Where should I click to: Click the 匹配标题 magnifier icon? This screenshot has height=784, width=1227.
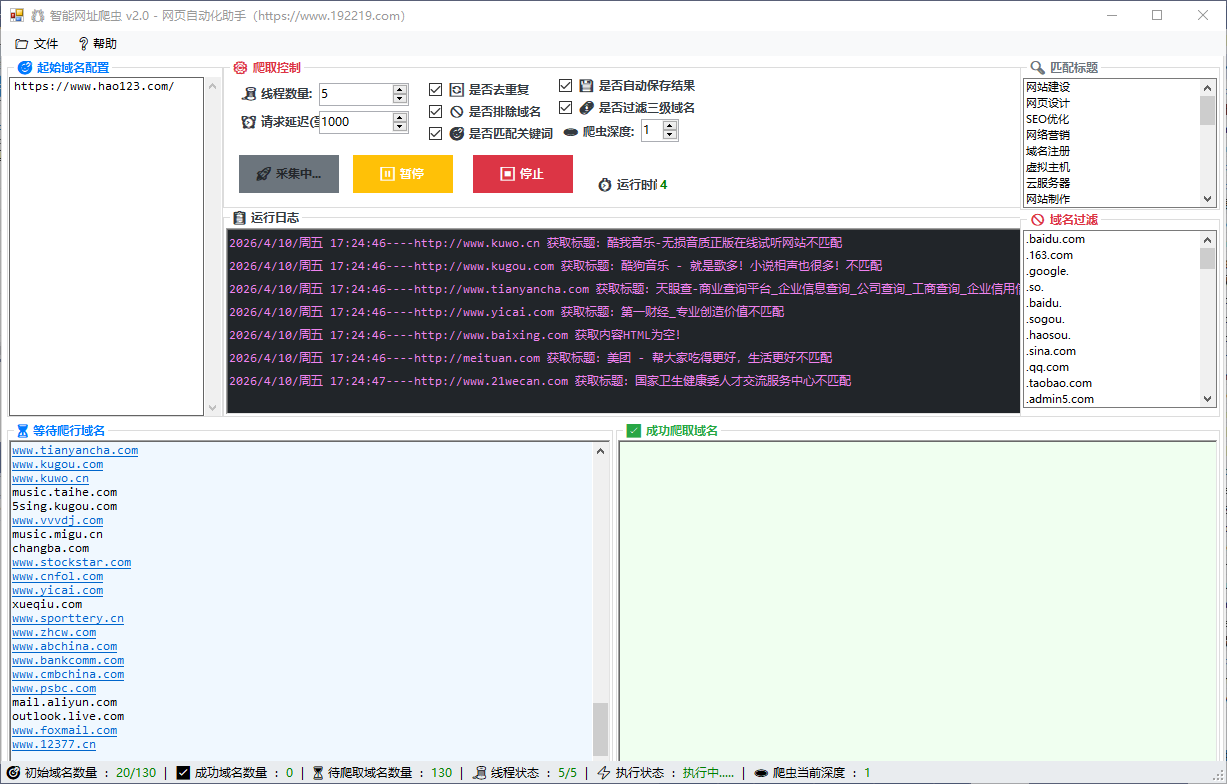pyautogui.click(x=1037, y=67)
